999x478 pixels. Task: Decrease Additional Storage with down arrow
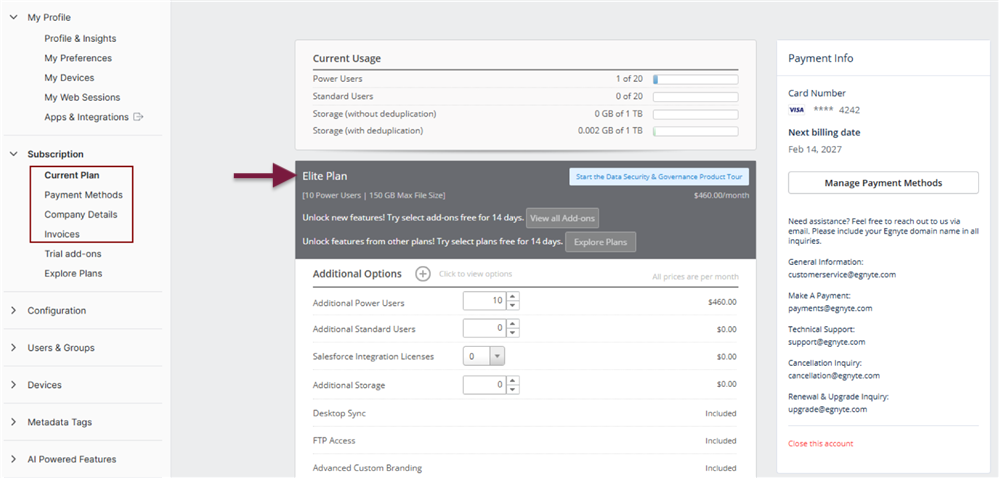pos(514,389)
